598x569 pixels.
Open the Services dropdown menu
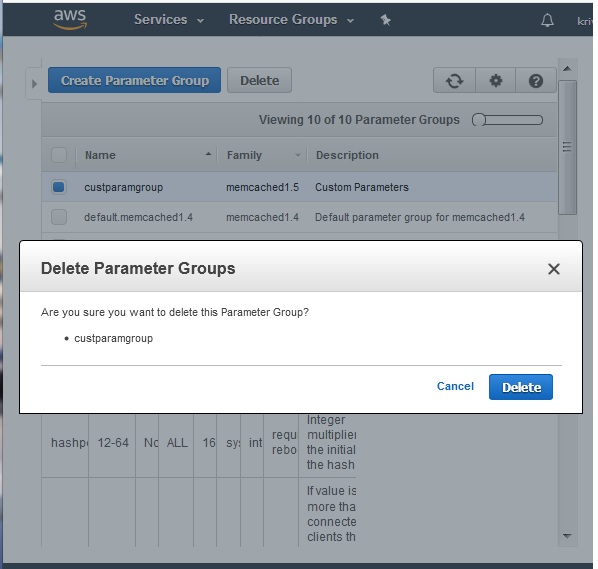tap(169, 19)
